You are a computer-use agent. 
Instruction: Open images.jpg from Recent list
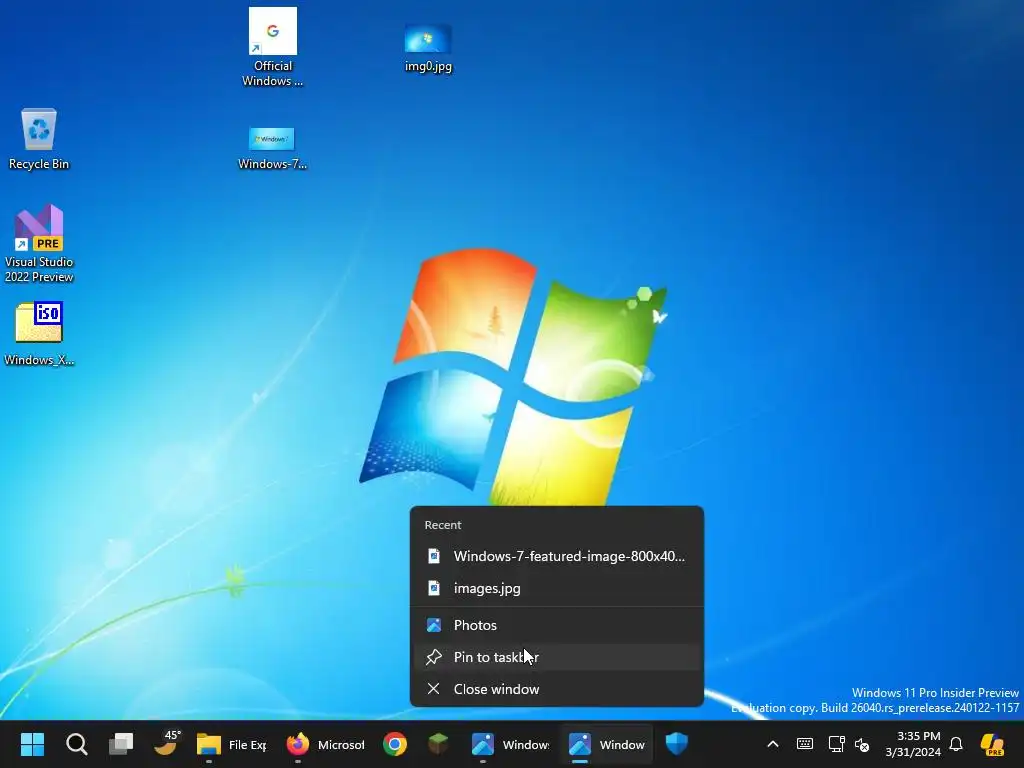[x=557, y=588]
